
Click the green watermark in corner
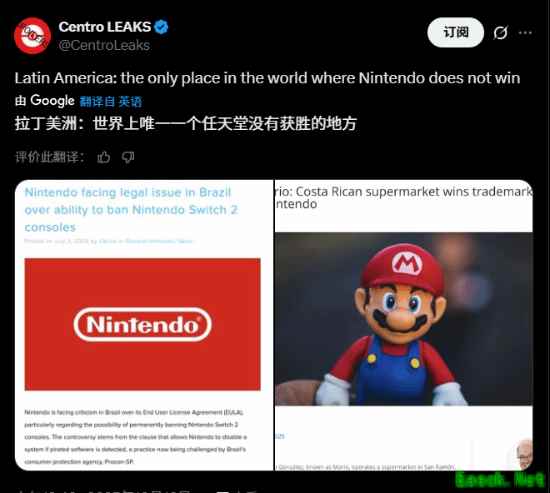tap(499, 480)
